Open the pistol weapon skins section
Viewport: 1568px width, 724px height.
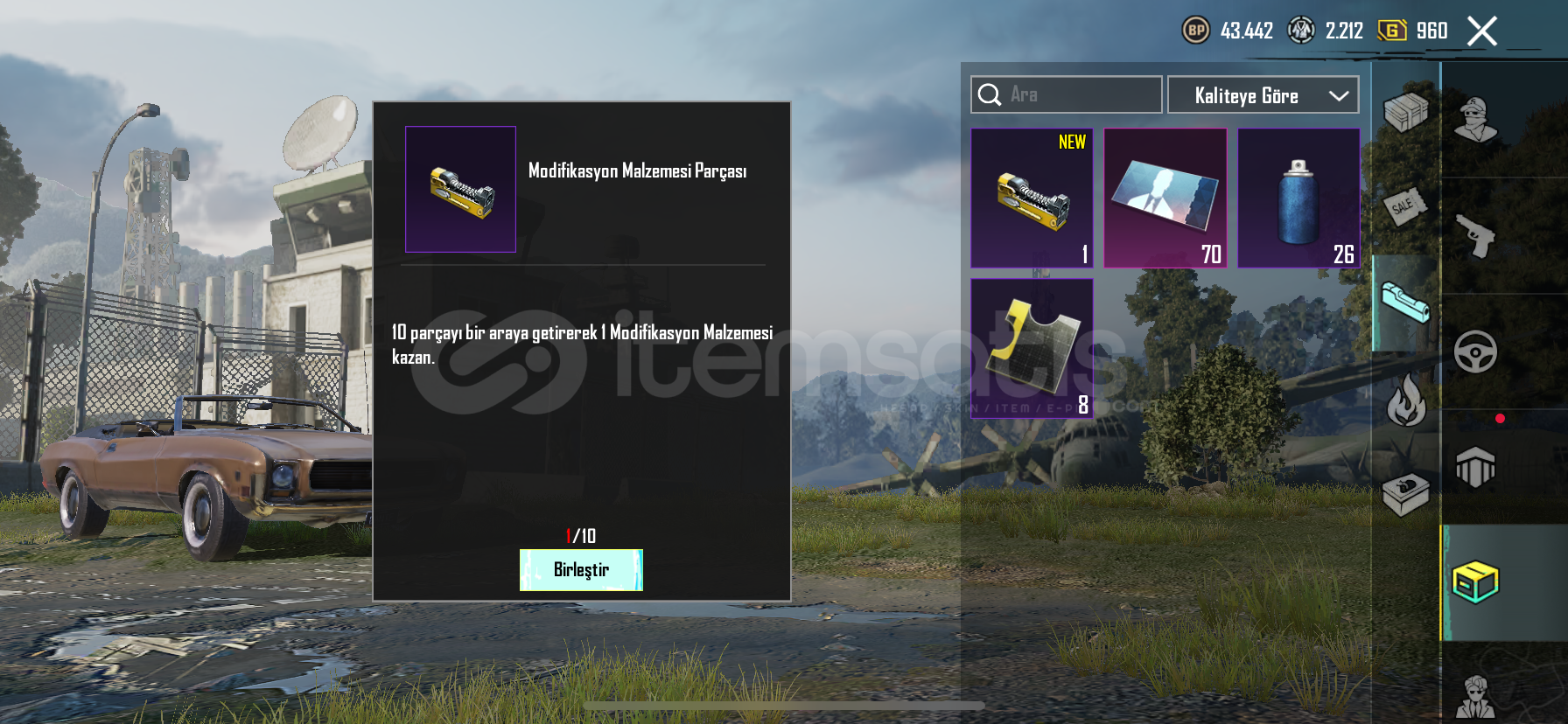pyautogui.click(x=1475, y=235)
